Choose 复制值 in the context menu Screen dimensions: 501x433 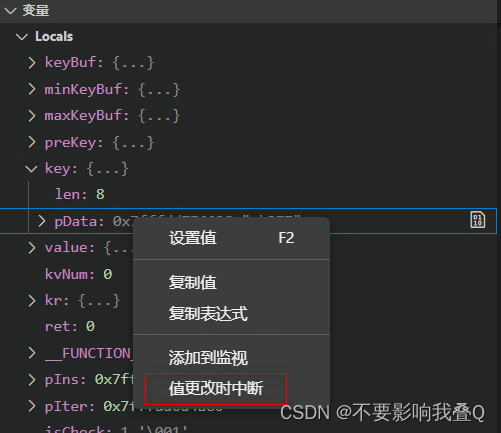[x=231, y=282]
